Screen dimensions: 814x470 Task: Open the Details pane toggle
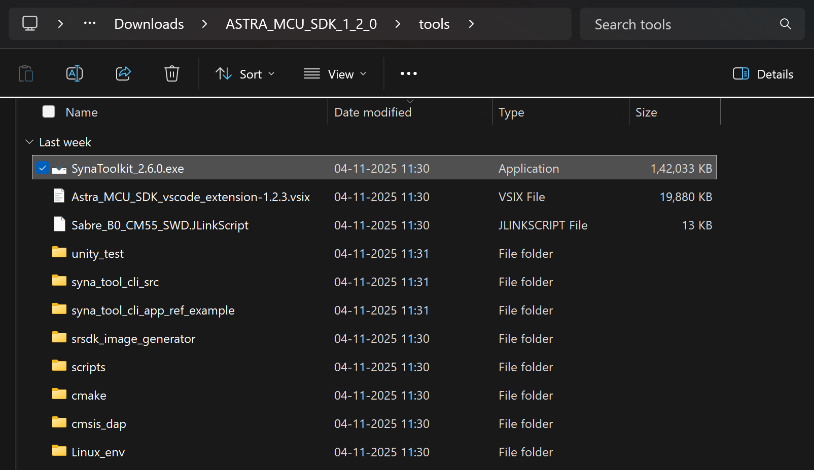tap(763, 74)
